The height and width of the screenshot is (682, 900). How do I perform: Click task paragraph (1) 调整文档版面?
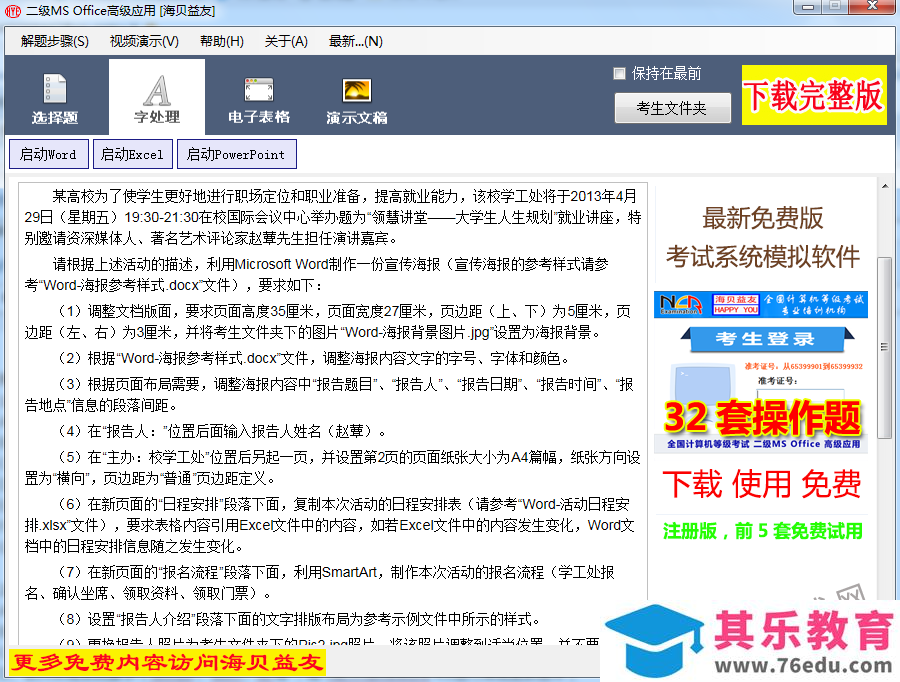(327, 321)
